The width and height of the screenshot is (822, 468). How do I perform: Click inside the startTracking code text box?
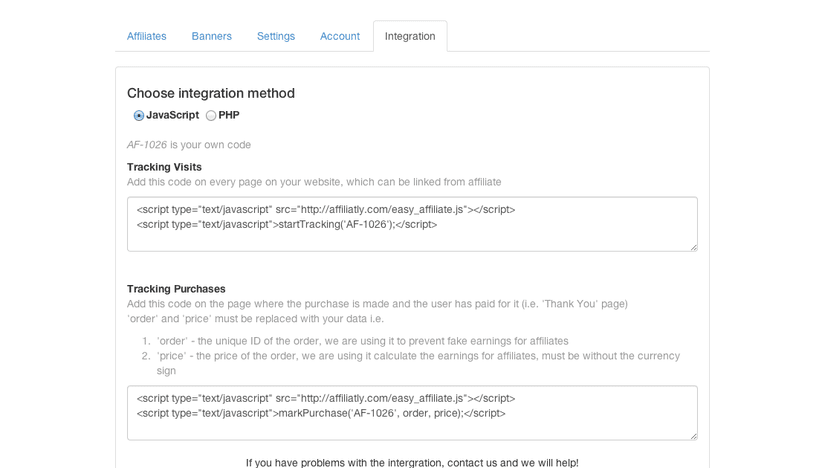pos(411,224)
